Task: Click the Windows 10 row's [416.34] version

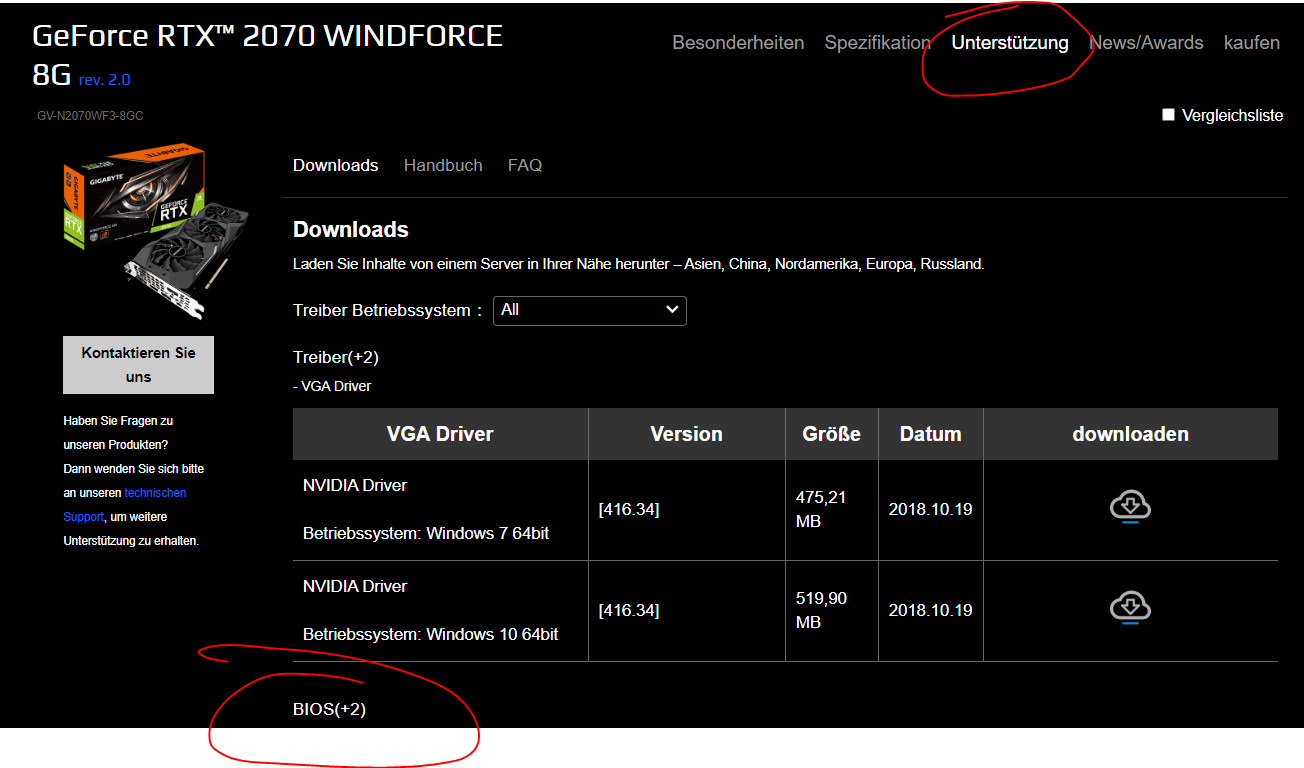Action: pyautogui.click(x=629, y=611)
